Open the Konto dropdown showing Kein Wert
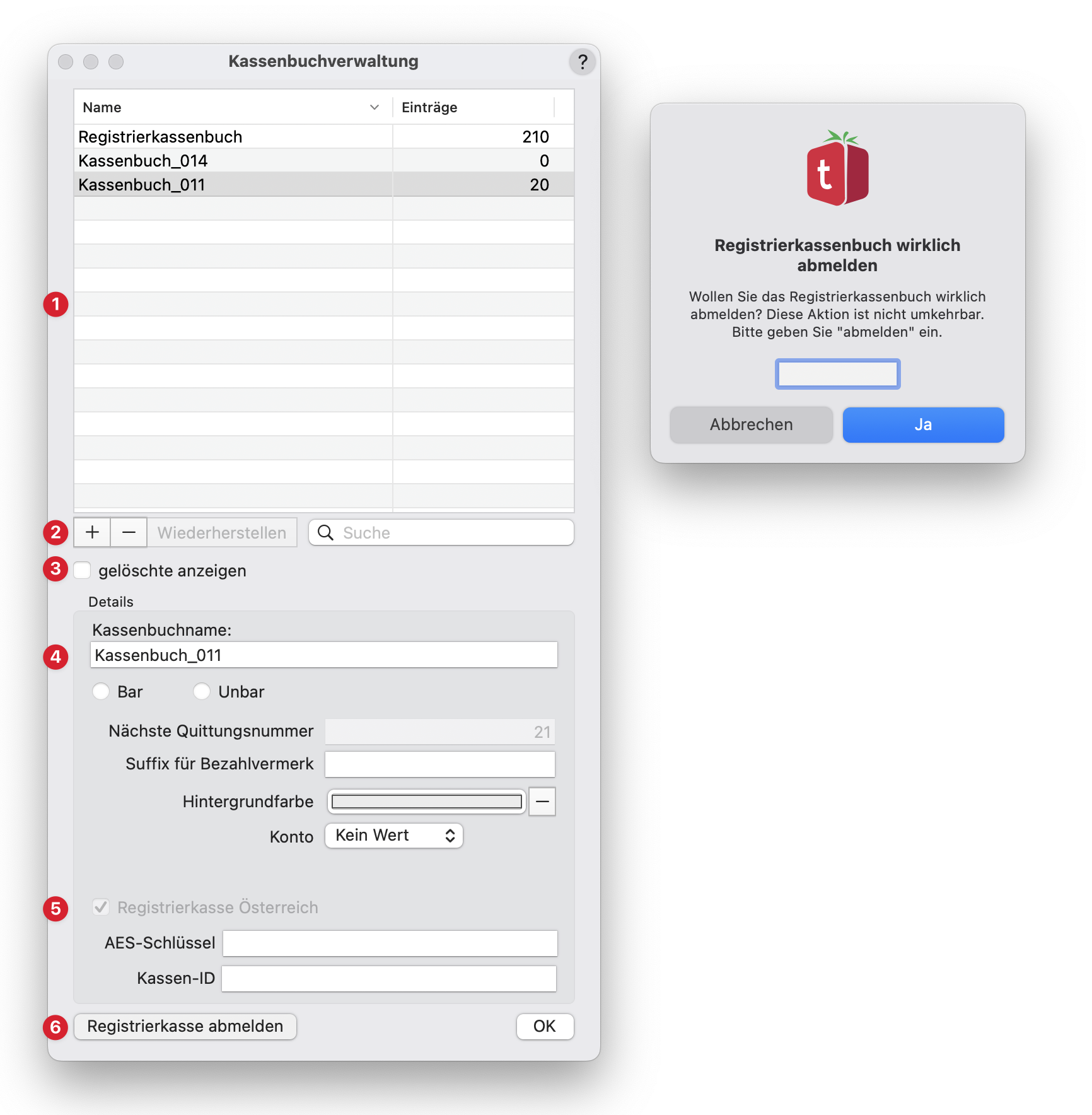 click(x=394, y=836)
